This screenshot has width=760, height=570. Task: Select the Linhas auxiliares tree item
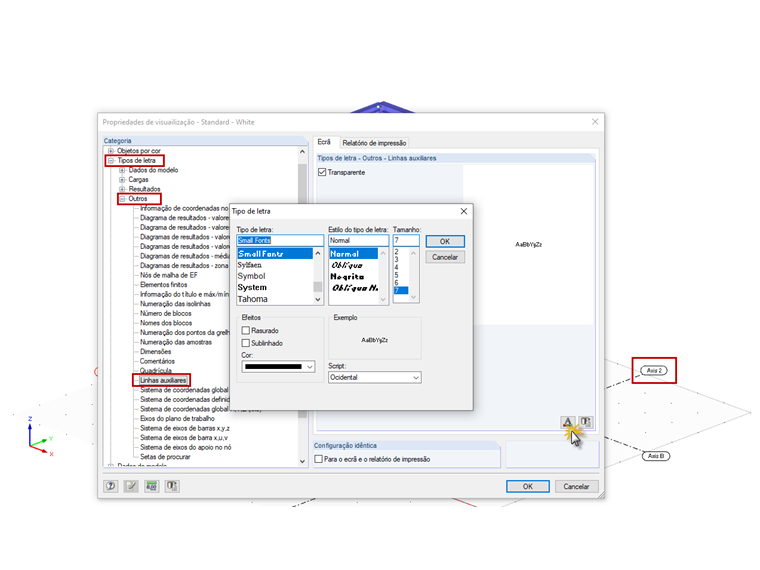[x=163, y=380]
